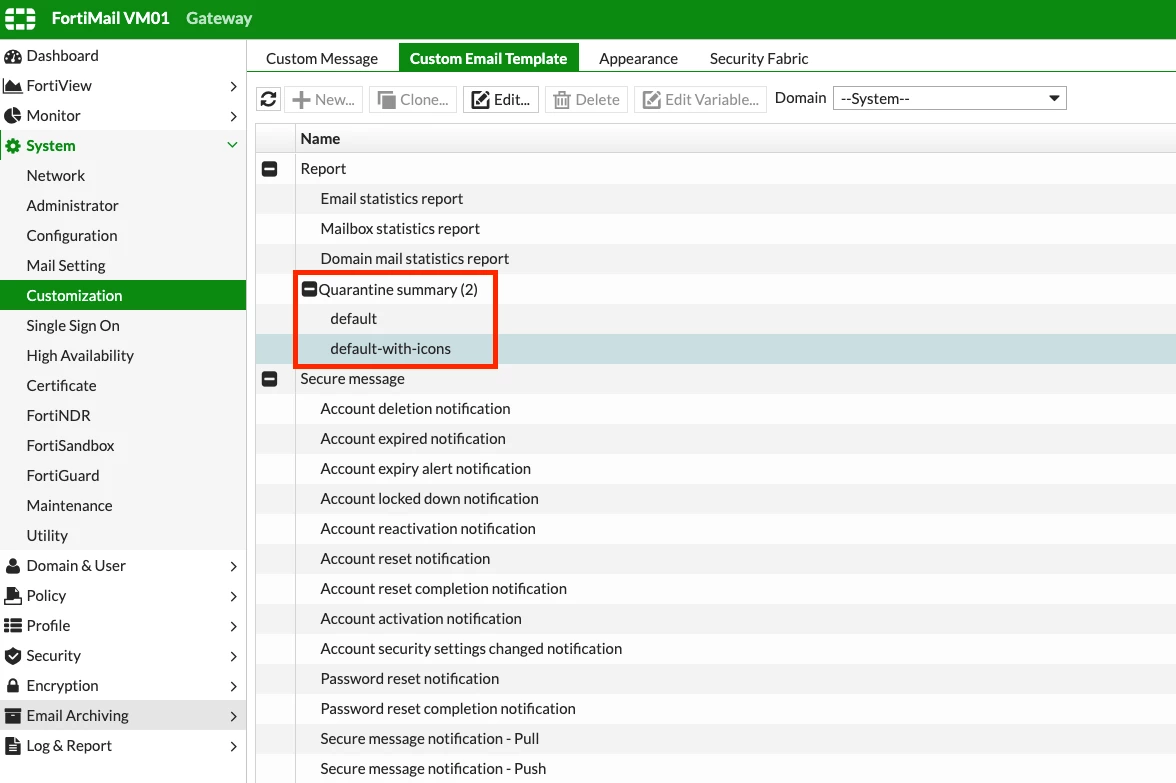The width and height of the screenshot is (1176, 783).
Task: Select the default-with-icons template
Action: [716, 349]
